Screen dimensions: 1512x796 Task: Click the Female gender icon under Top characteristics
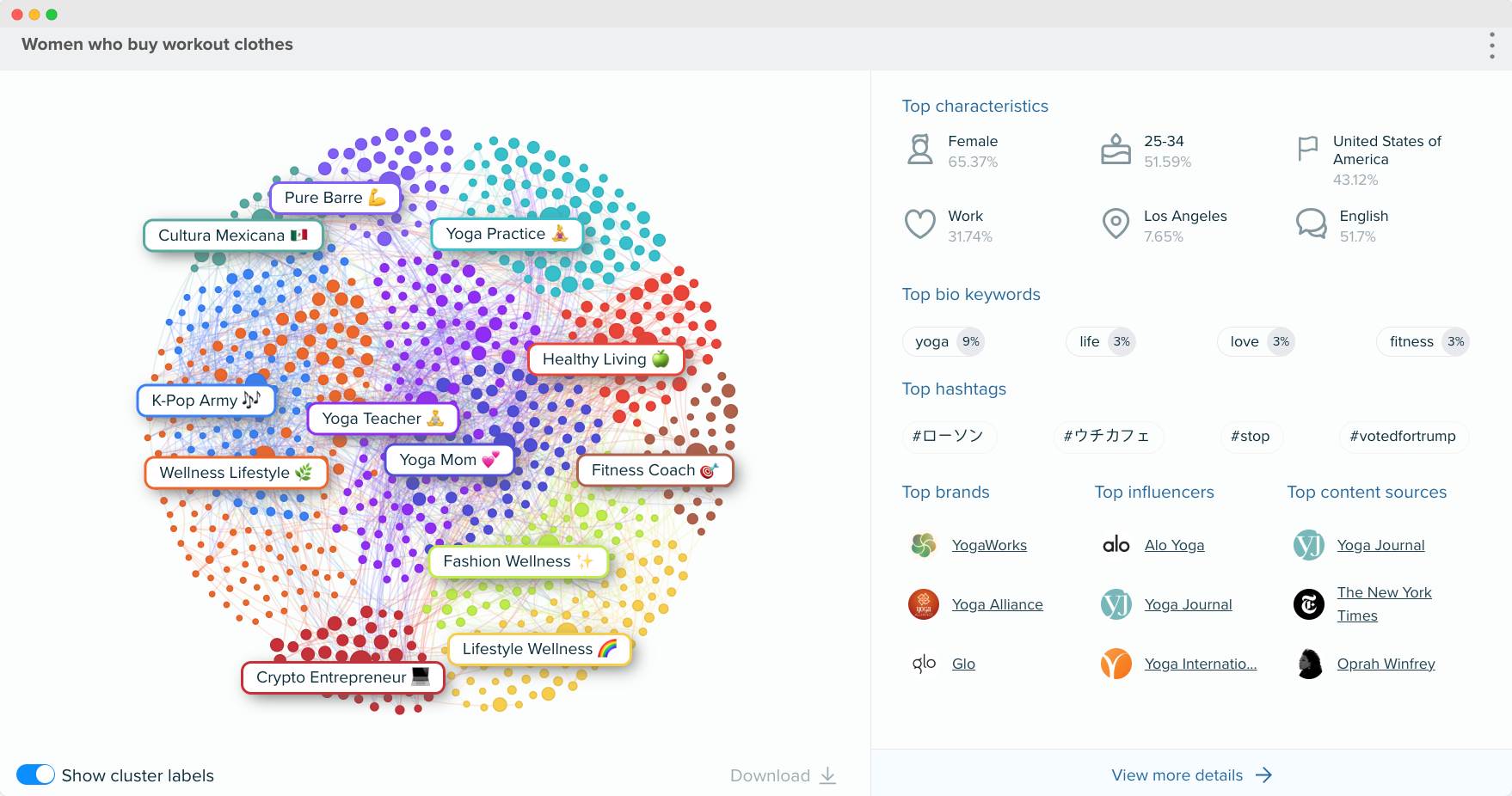[x=920, y=149]
